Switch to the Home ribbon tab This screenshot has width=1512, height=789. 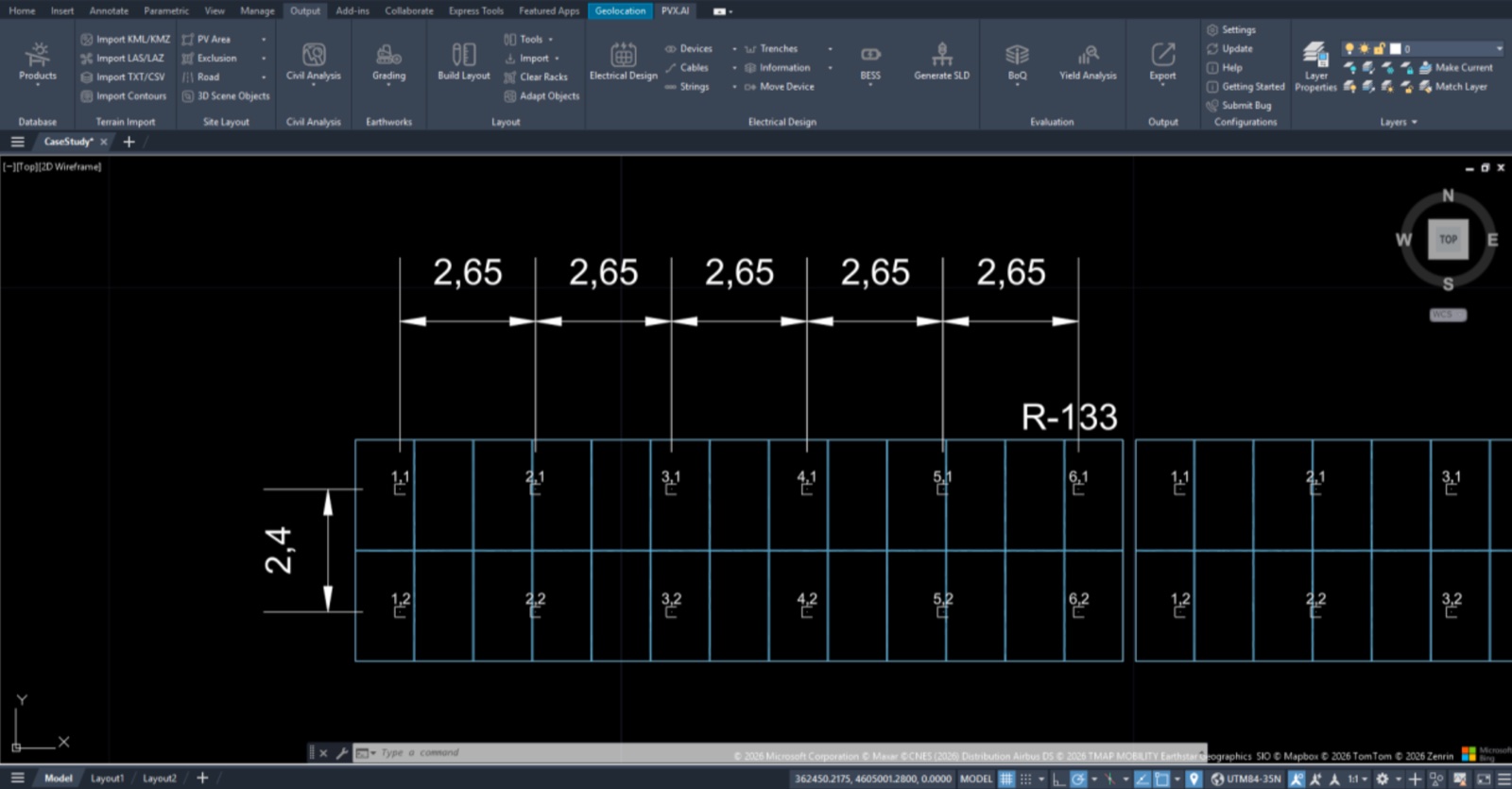22,10
